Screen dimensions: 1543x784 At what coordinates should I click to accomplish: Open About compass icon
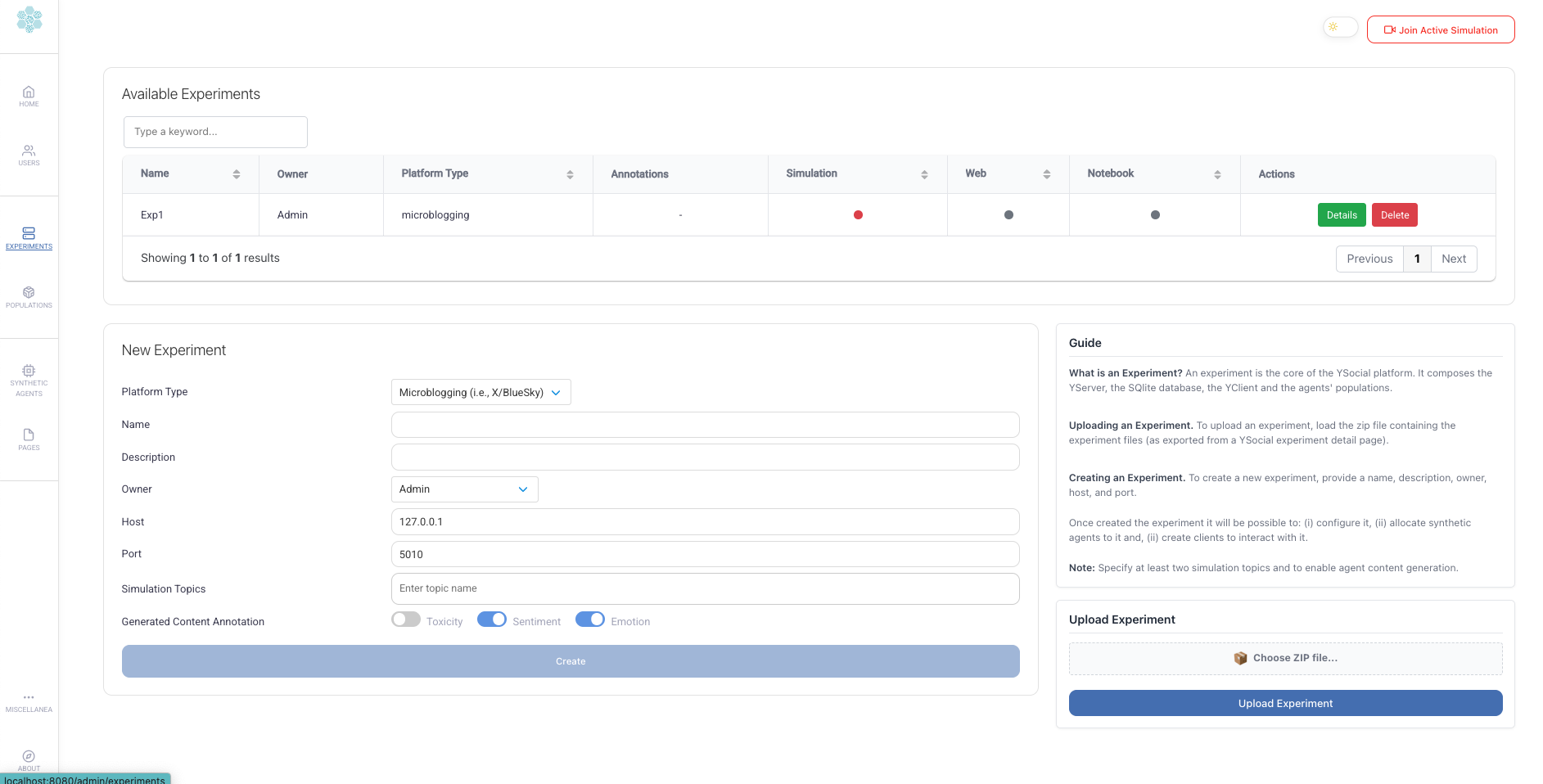(x=29, y=758)
